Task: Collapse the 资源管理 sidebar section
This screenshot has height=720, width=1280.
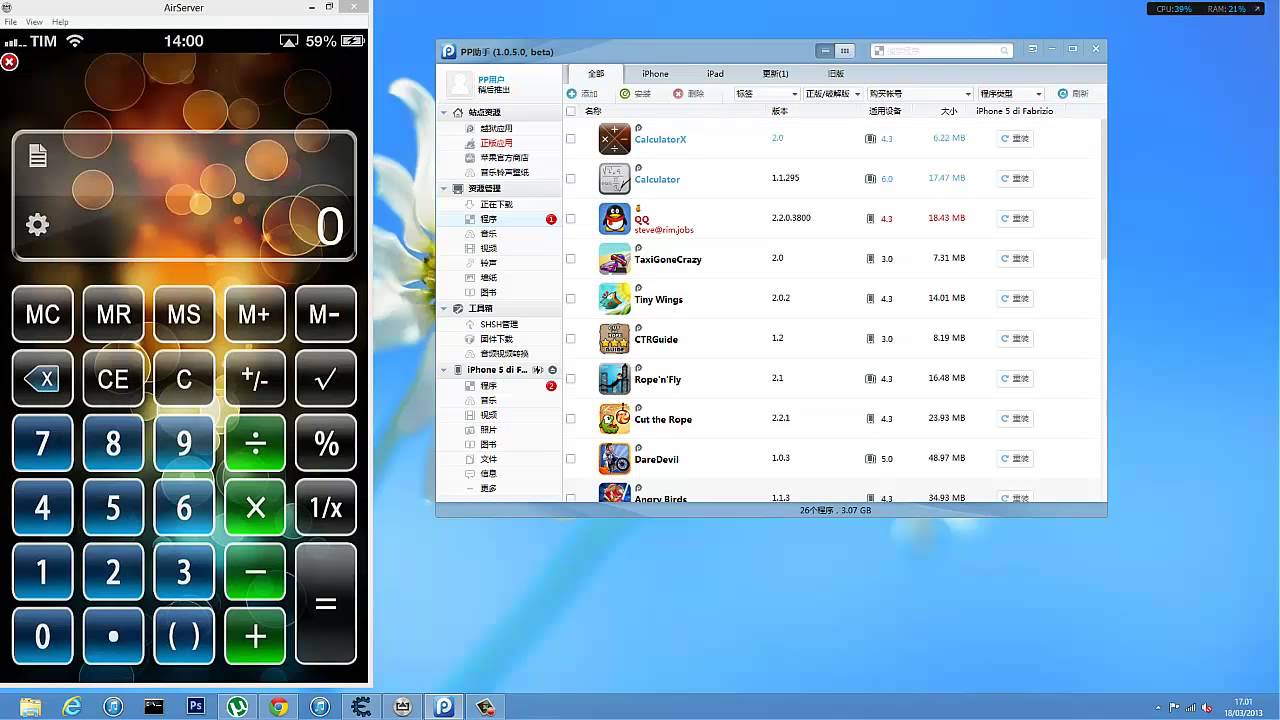Action: point(445,188)
